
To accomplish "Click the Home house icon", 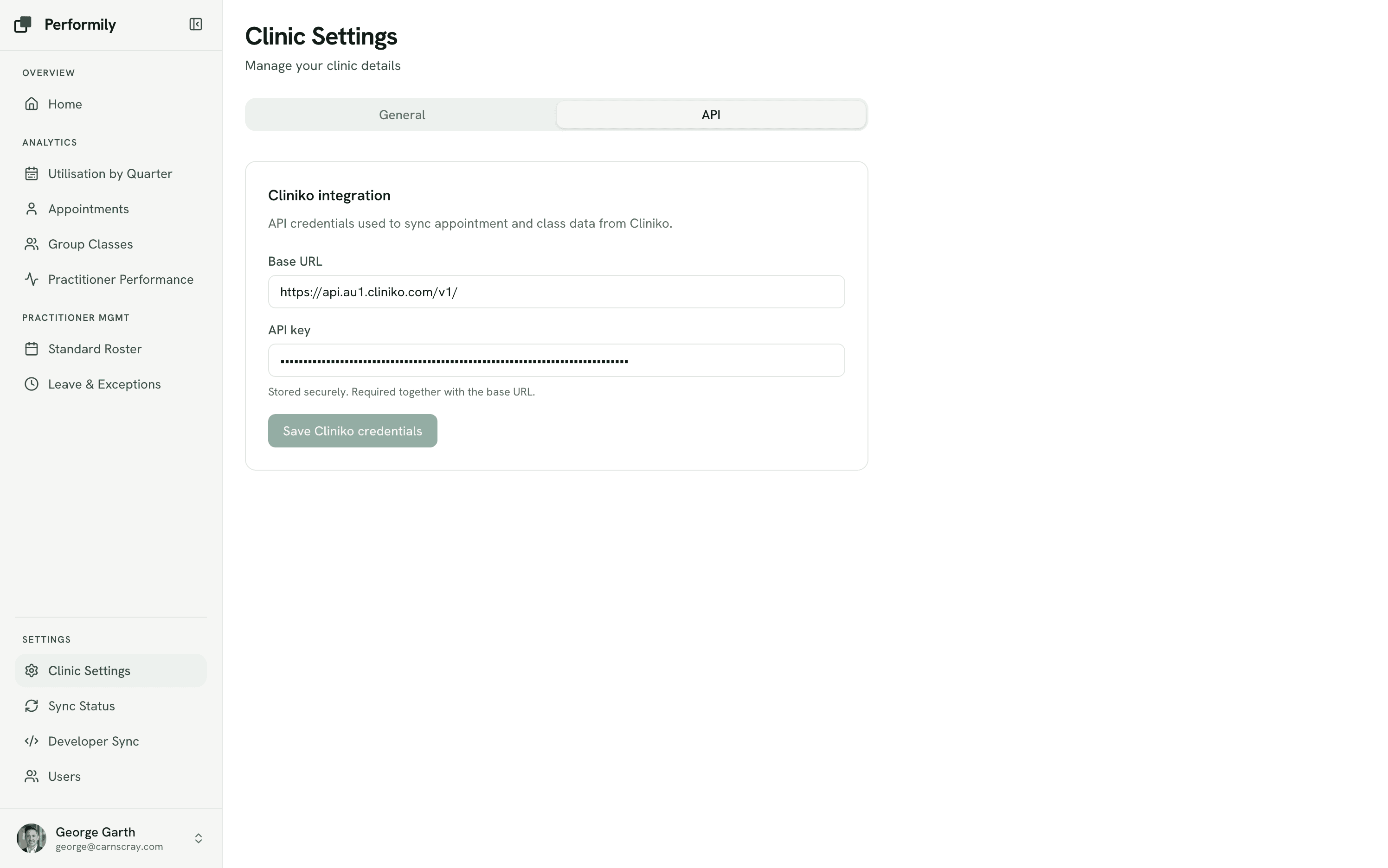I will tap(32, 104).
